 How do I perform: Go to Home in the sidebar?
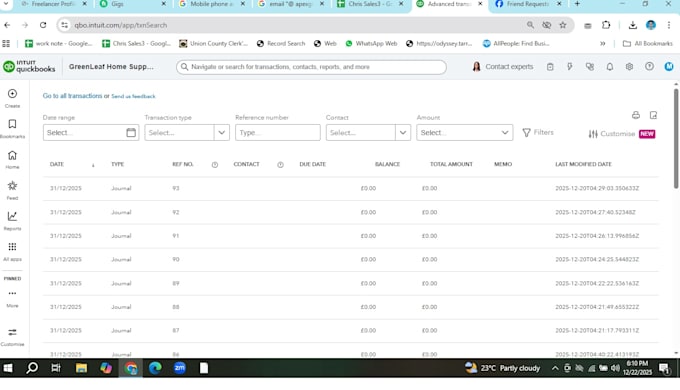coord(12,159)
